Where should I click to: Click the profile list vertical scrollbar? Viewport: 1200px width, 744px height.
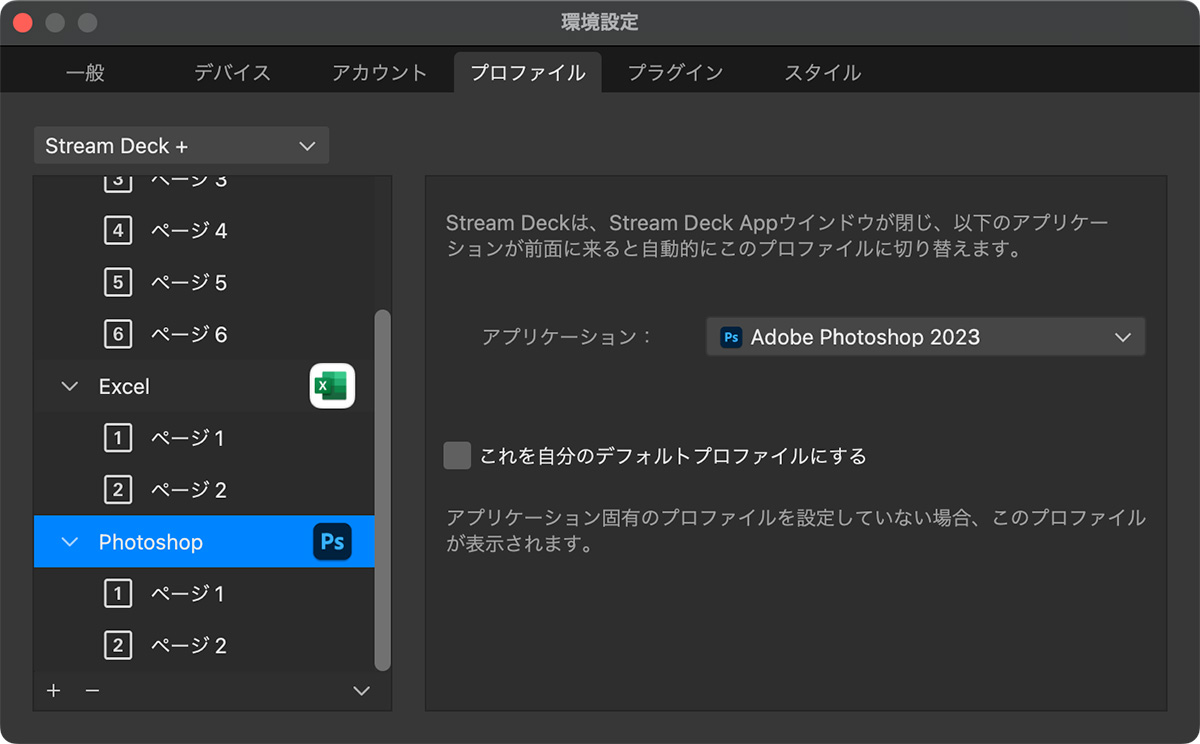[x=382, y=490]
